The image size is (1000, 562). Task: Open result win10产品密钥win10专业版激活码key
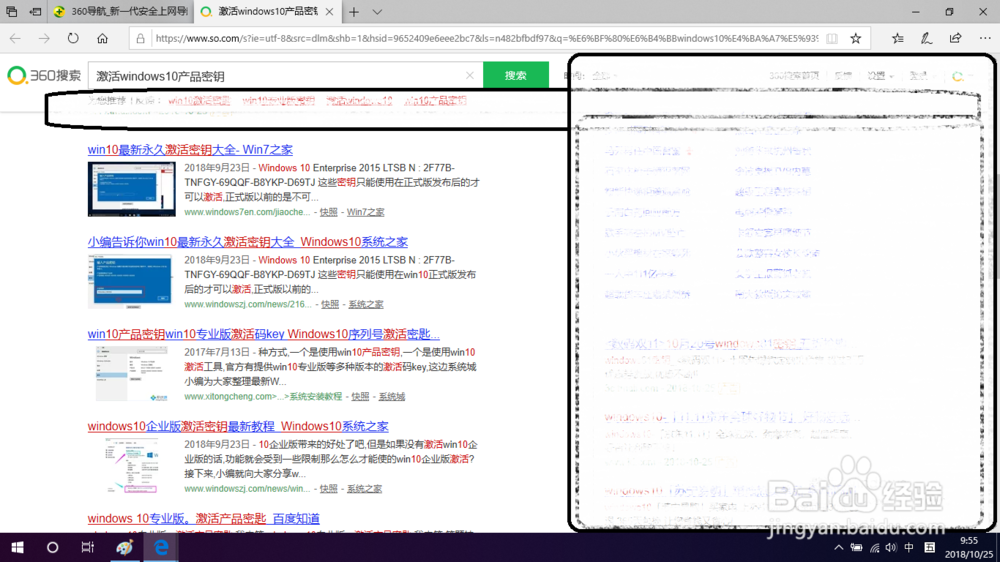263,334
